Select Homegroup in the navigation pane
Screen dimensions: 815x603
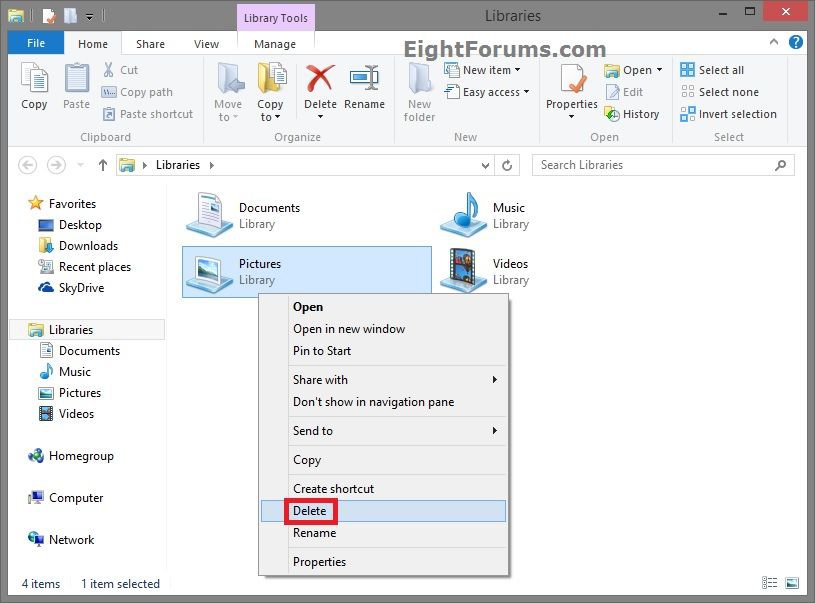80,456
